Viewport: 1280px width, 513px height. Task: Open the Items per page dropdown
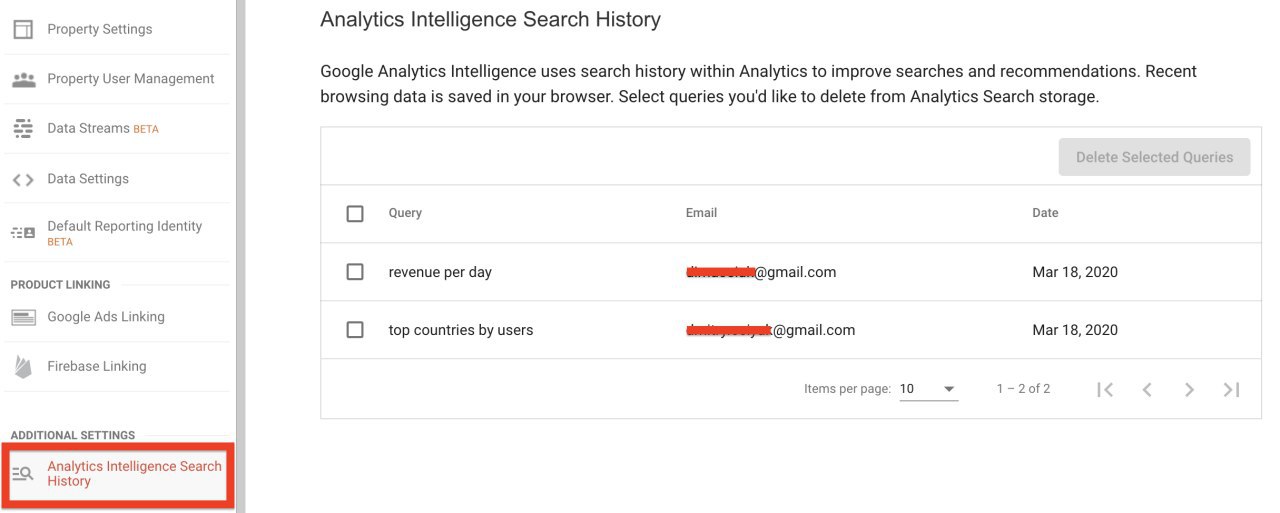click(928, 389)
